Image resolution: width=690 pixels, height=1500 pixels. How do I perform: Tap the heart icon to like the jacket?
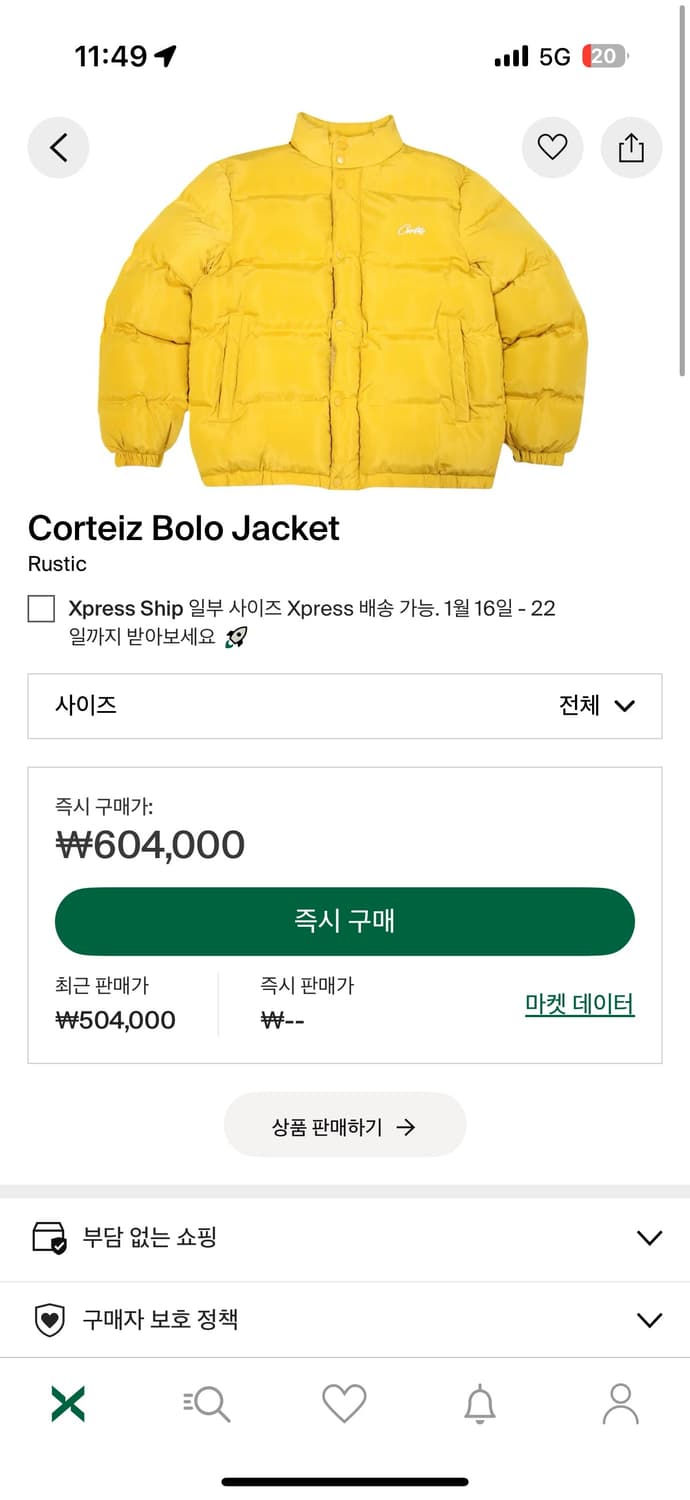point(553,147)
